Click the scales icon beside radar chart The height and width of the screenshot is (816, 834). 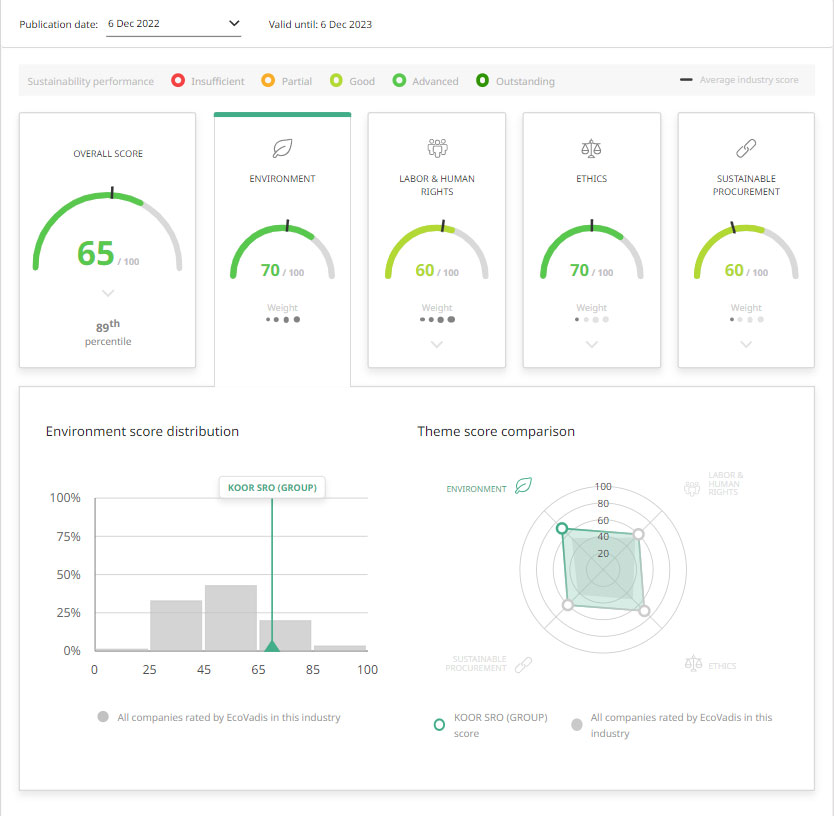click(693, 663)
